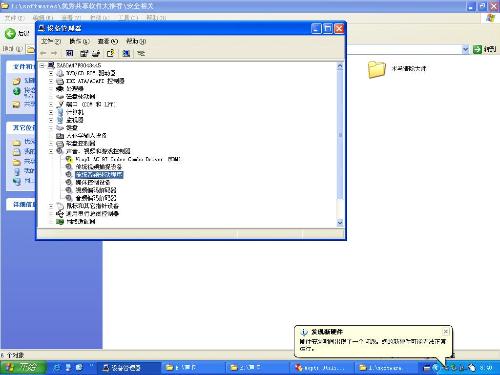500x375 pixels.
Task: Open the 文件(F) menu in Device Manager
Action: pos(51,41)
